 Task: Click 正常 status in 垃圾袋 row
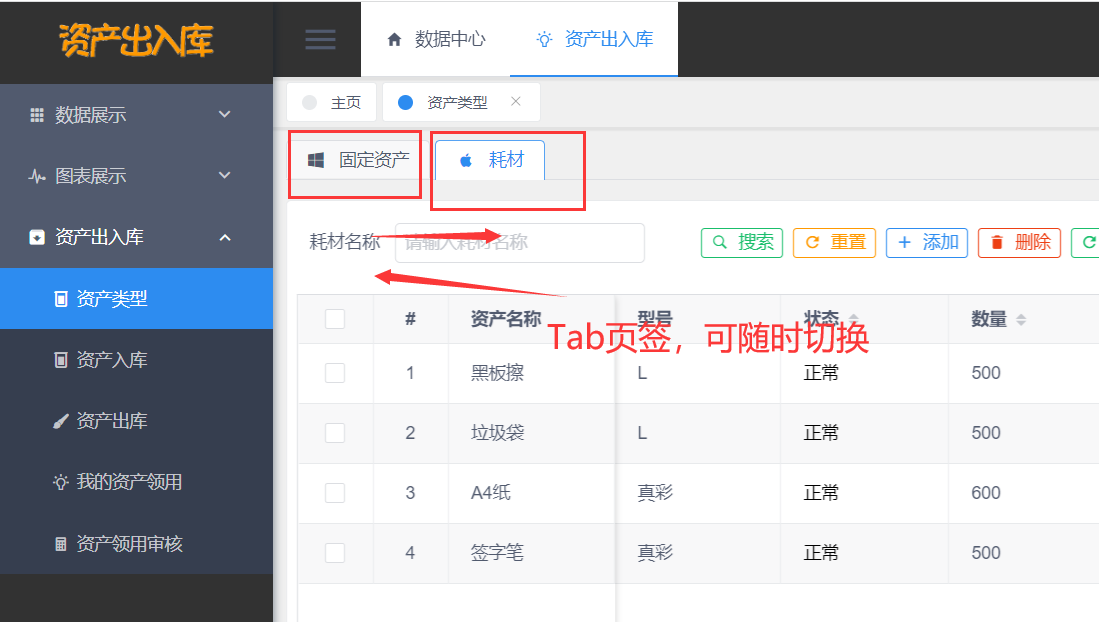point(821,433)
